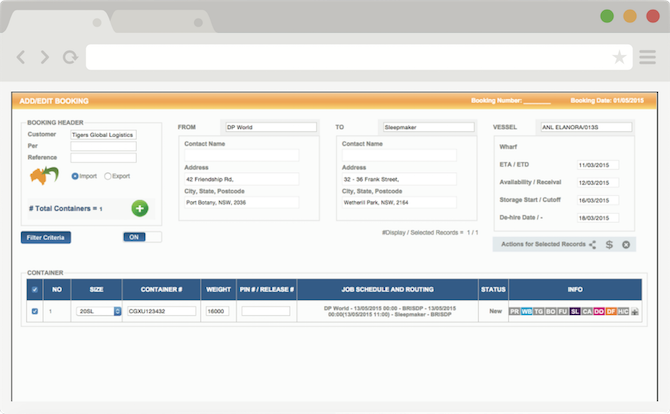Viewport: 670px width, 414px height.
Task: Click the CONTAINER # column header
Action: pos(162,290)
